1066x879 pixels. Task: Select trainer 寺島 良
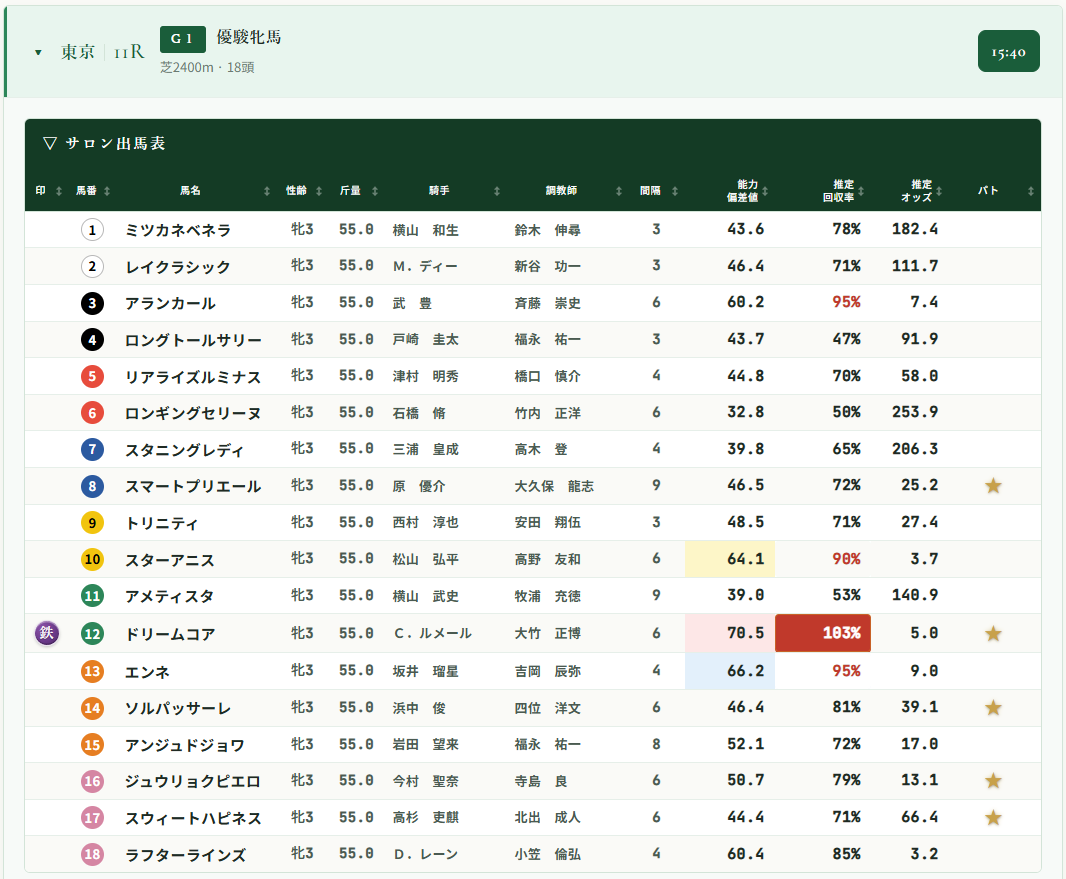click(540, 781)
